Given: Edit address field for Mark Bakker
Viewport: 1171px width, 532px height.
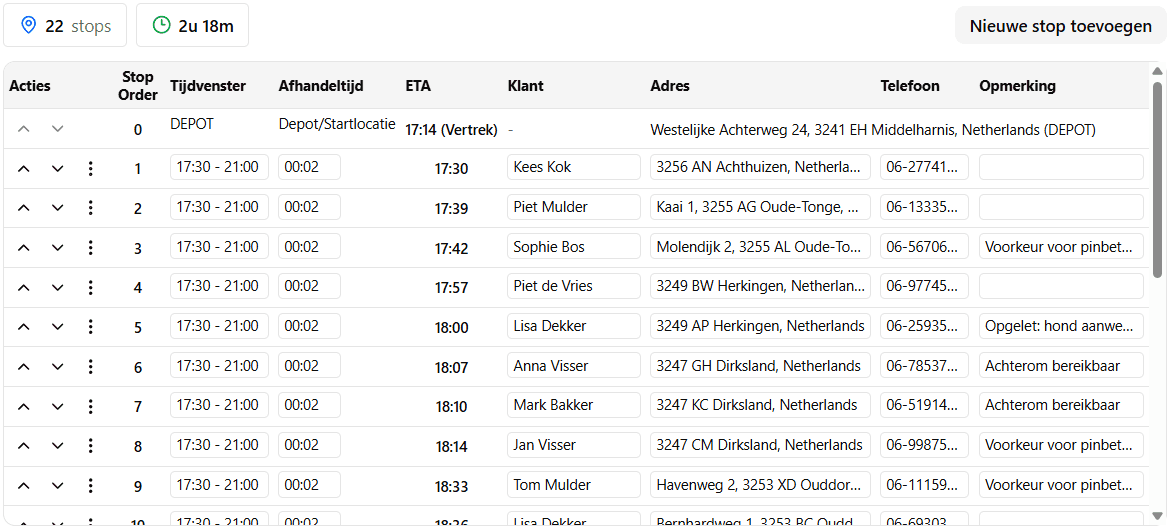Looking at the screenshot, I should point(760,405).
